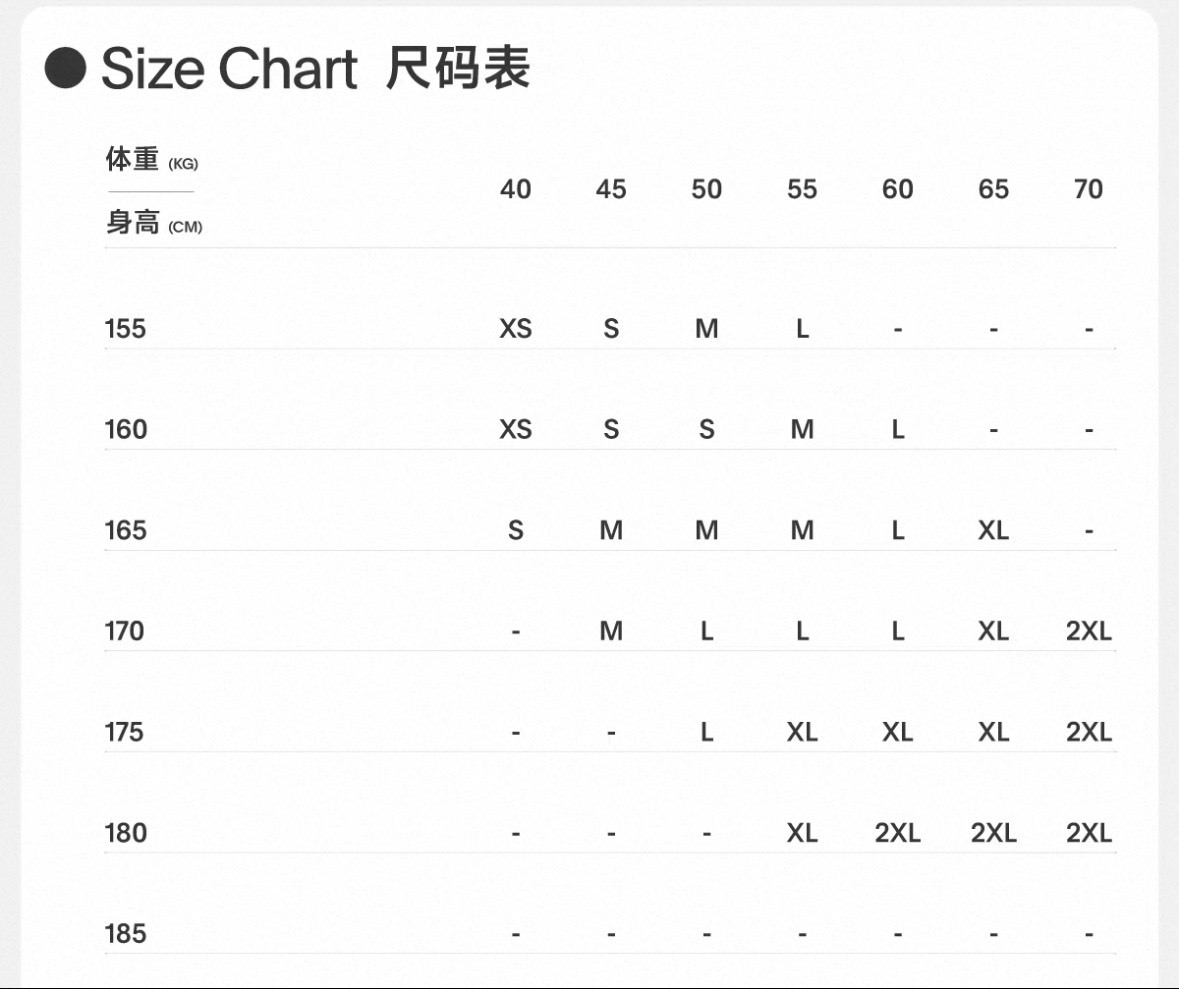Viewport: 1179px width, 989px height.
Task: Click the L size in the 175 row
Action: [706, 732]
